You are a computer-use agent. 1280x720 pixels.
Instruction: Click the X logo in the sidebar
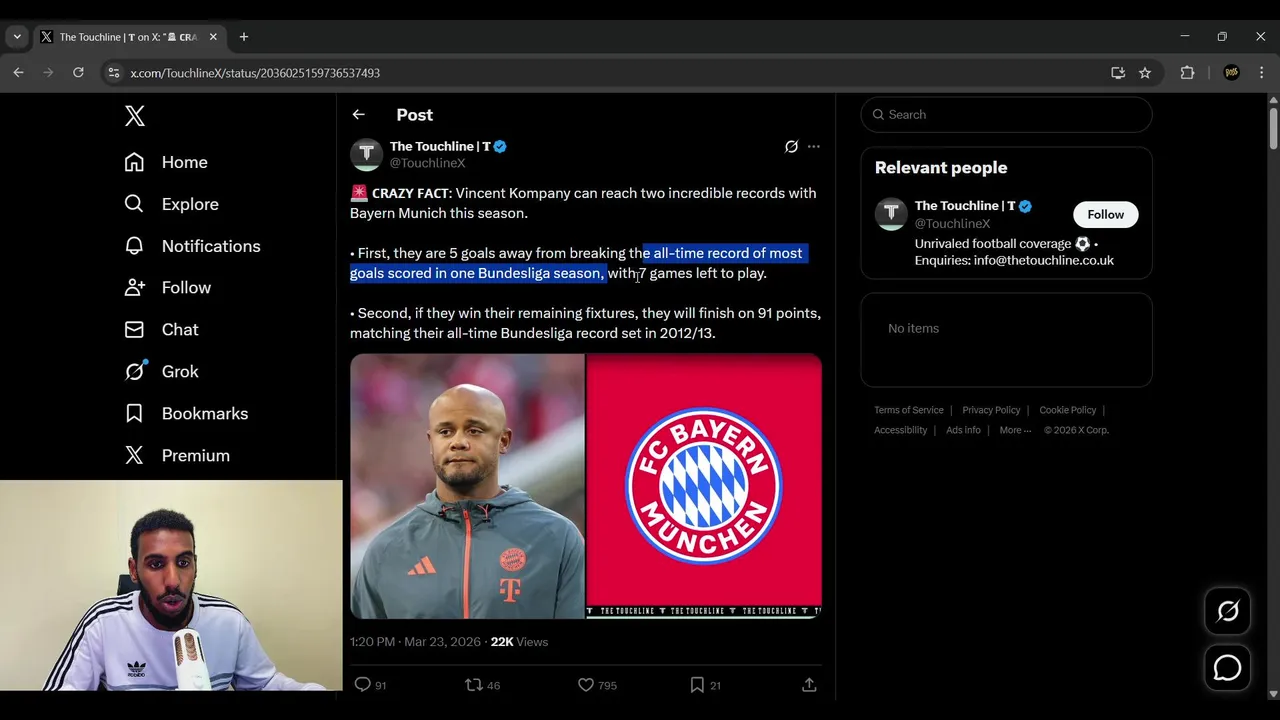(135, 116)
